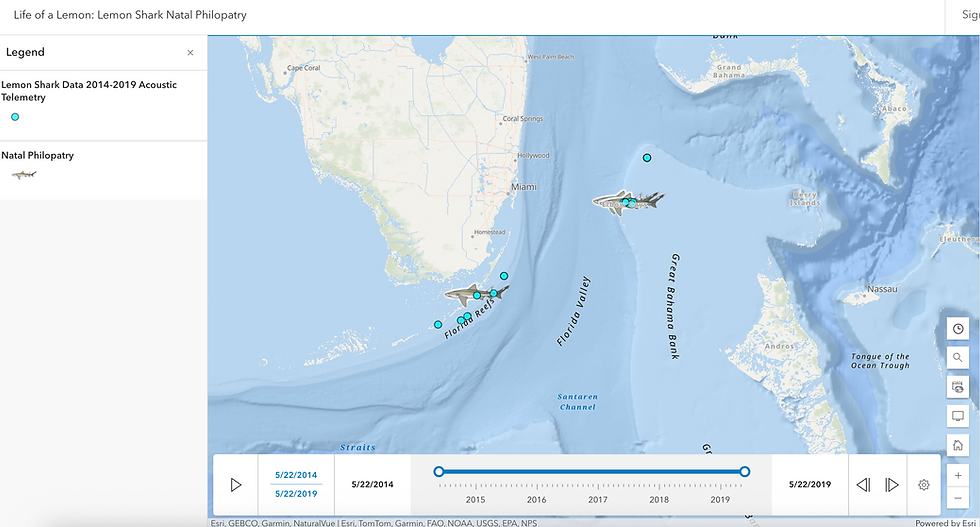The image size is (980, 527).
Task: Click 2016 tick on timeline
Action: tap(536, 499)
